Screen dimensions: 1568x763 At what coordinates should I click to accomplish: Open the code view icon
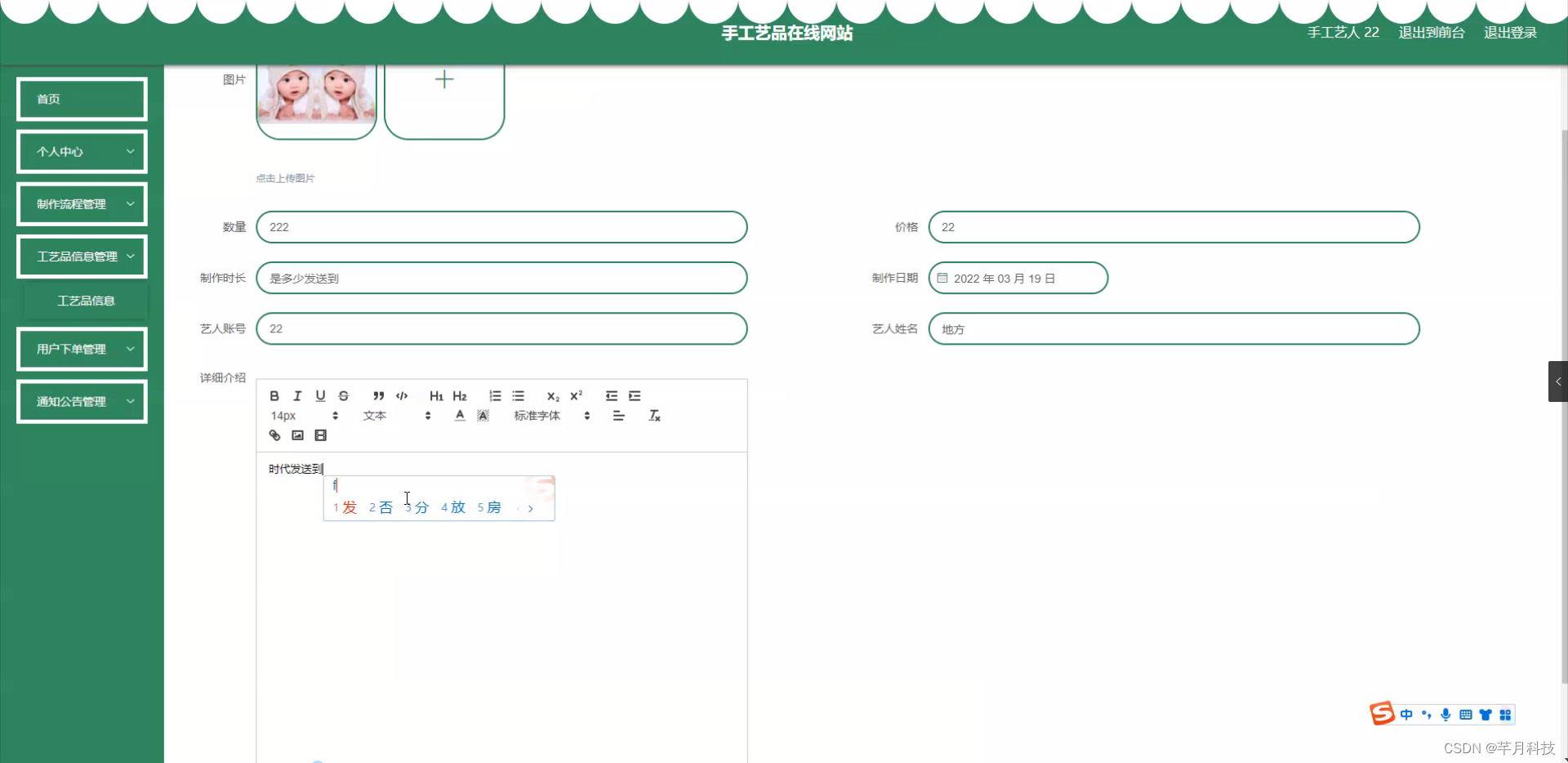(x=401, y=396)
